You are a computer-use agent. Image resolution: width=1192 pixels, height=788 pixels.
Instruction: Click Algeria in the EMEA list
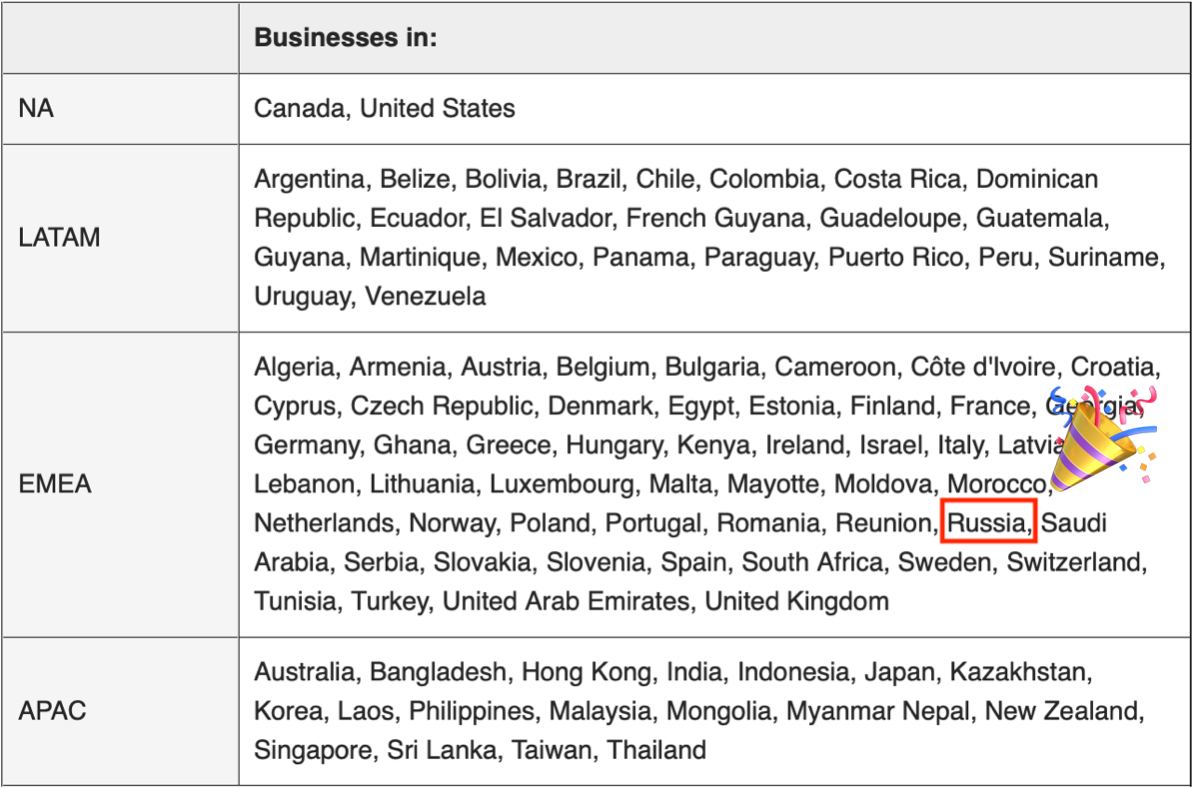tap(294, 367)
